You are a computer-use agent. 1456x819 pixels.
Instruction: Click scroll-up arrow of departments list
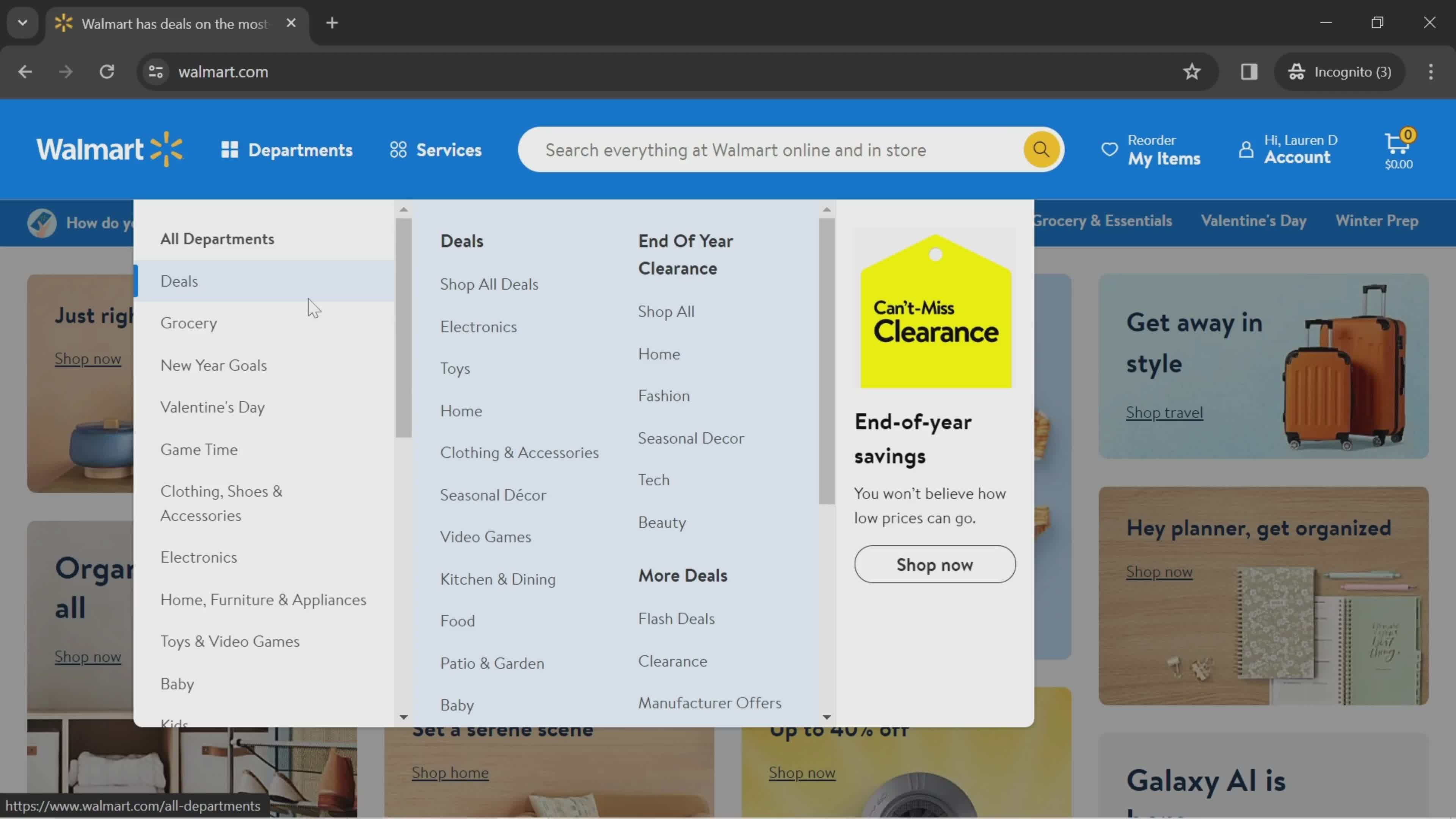pos(403,210)
